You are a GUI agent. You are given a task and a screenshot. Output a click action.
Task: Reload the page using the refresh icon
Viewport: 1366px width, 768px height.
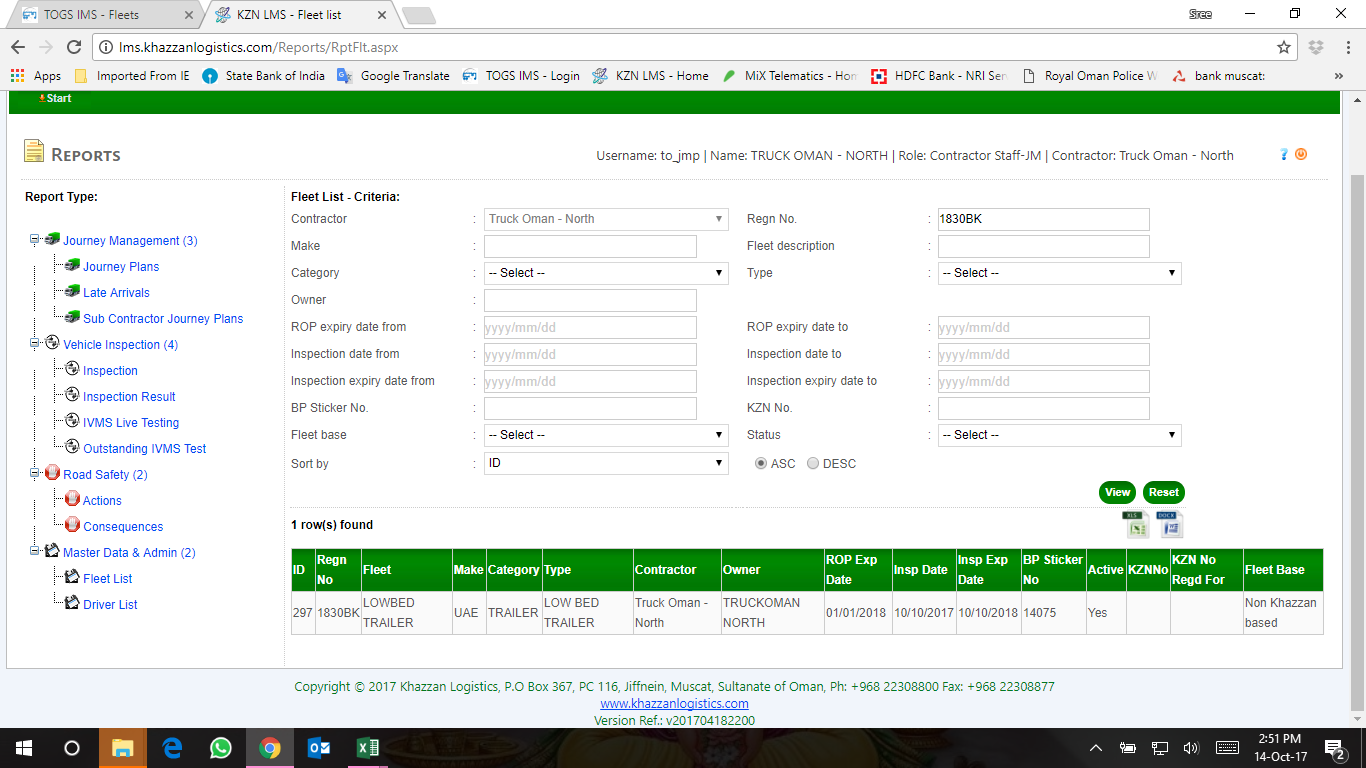(x=73, y=47)
